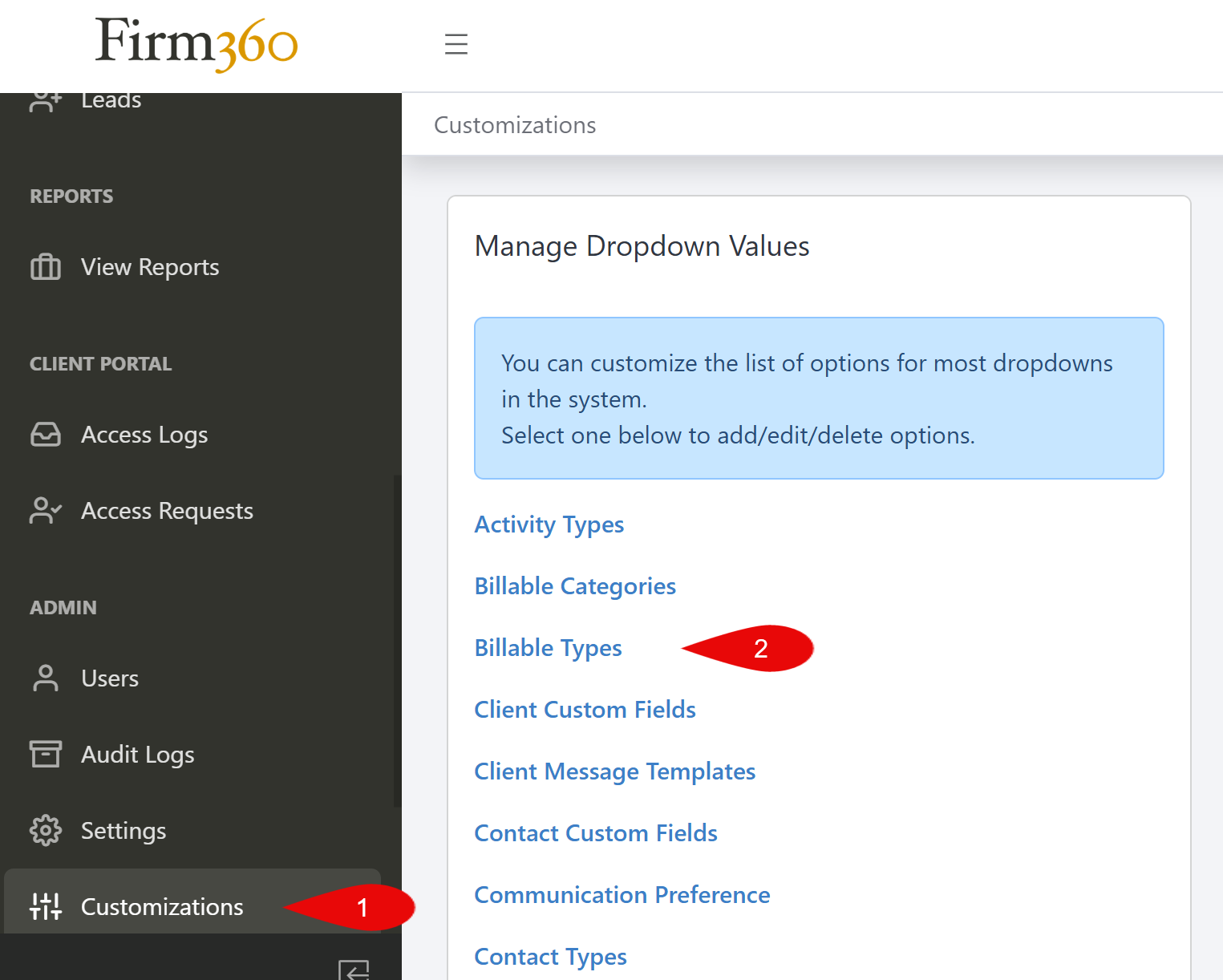Open Communication Preference options
The height and width of the screenshot is (980, 1223).
click(x=622, y=895)
